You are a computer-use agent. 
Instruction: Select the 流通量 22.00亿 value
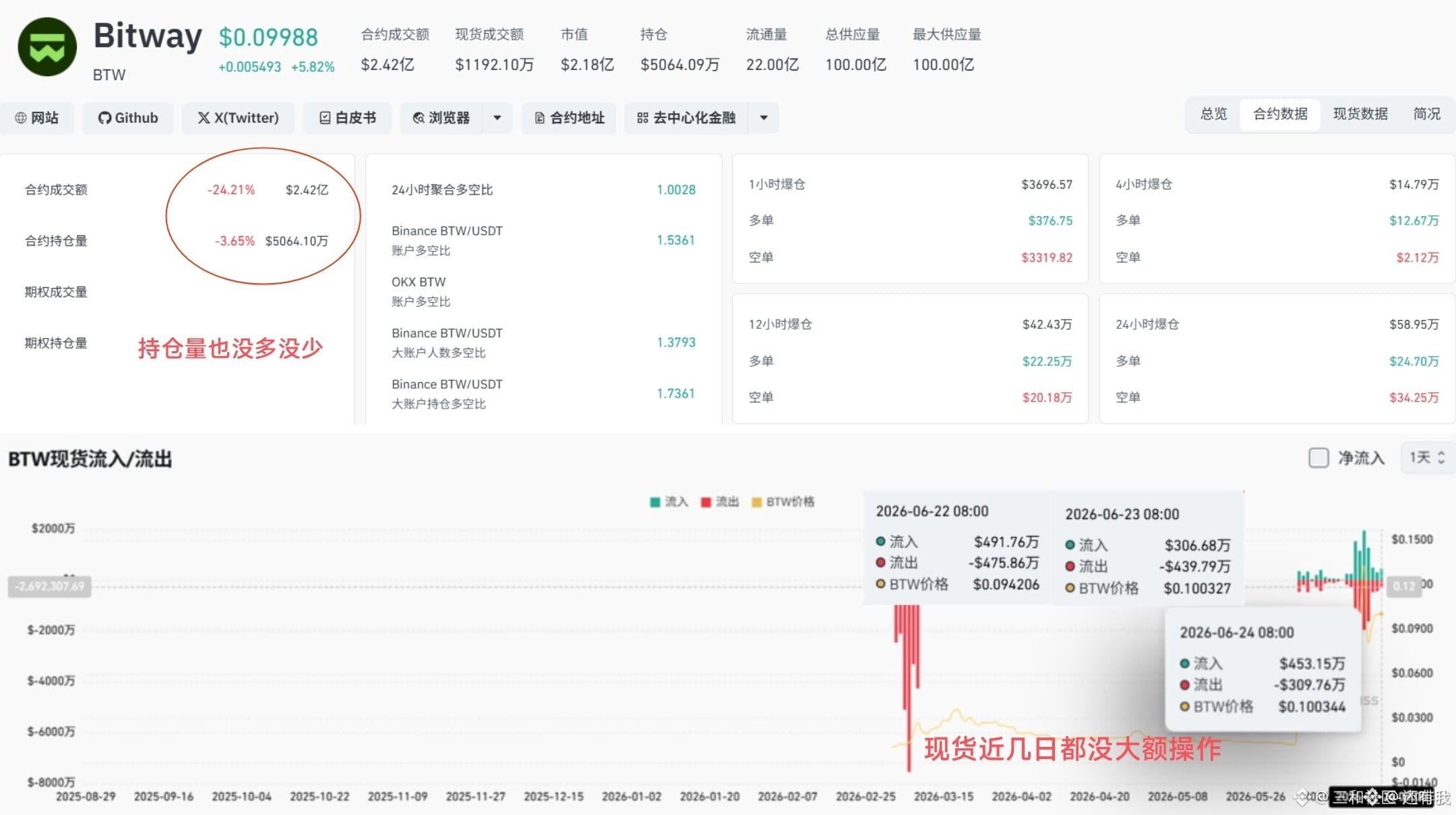[x=772, y=65]
